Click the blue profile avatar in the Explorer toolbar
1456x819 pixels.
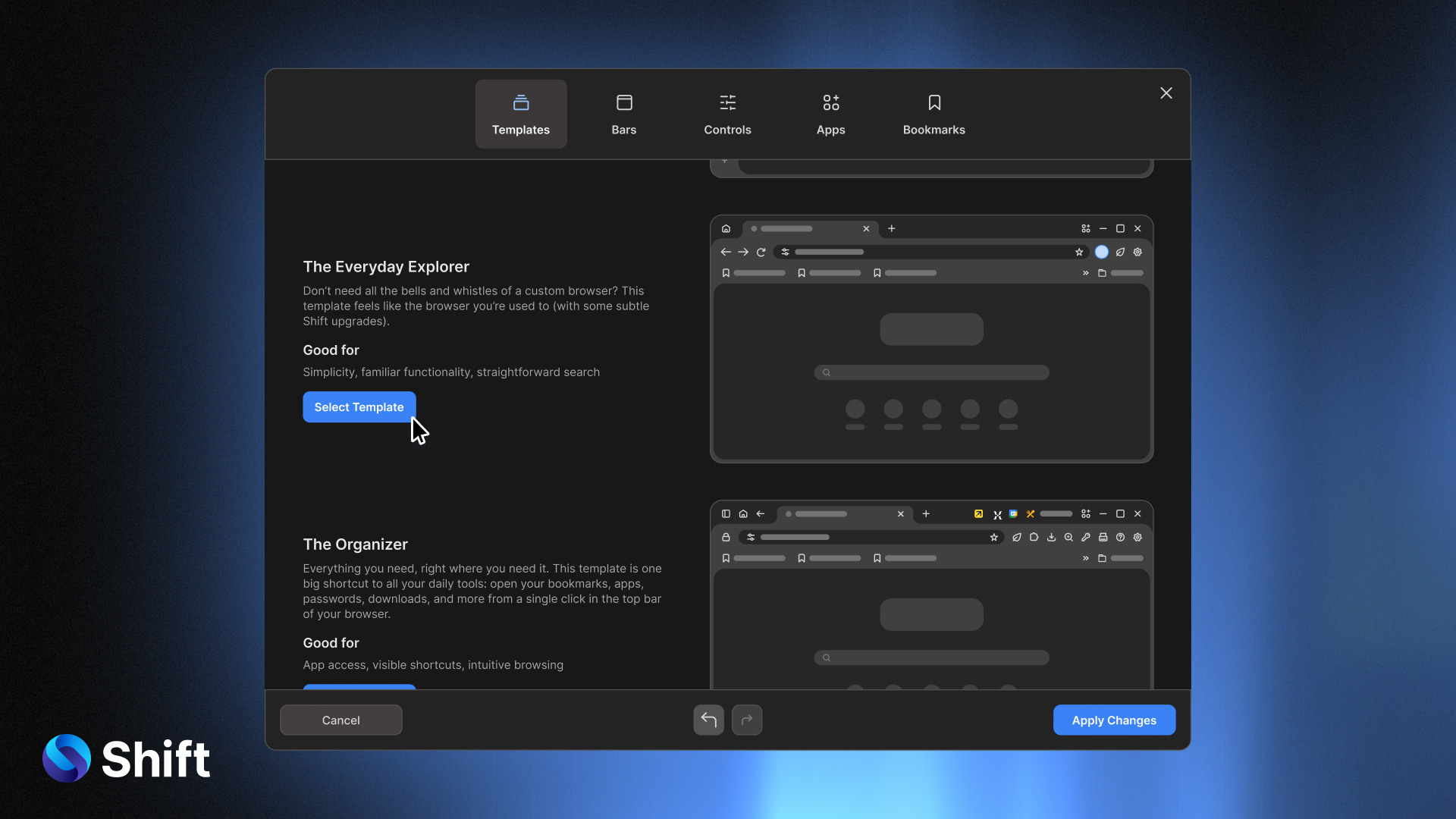point(1102,252)
